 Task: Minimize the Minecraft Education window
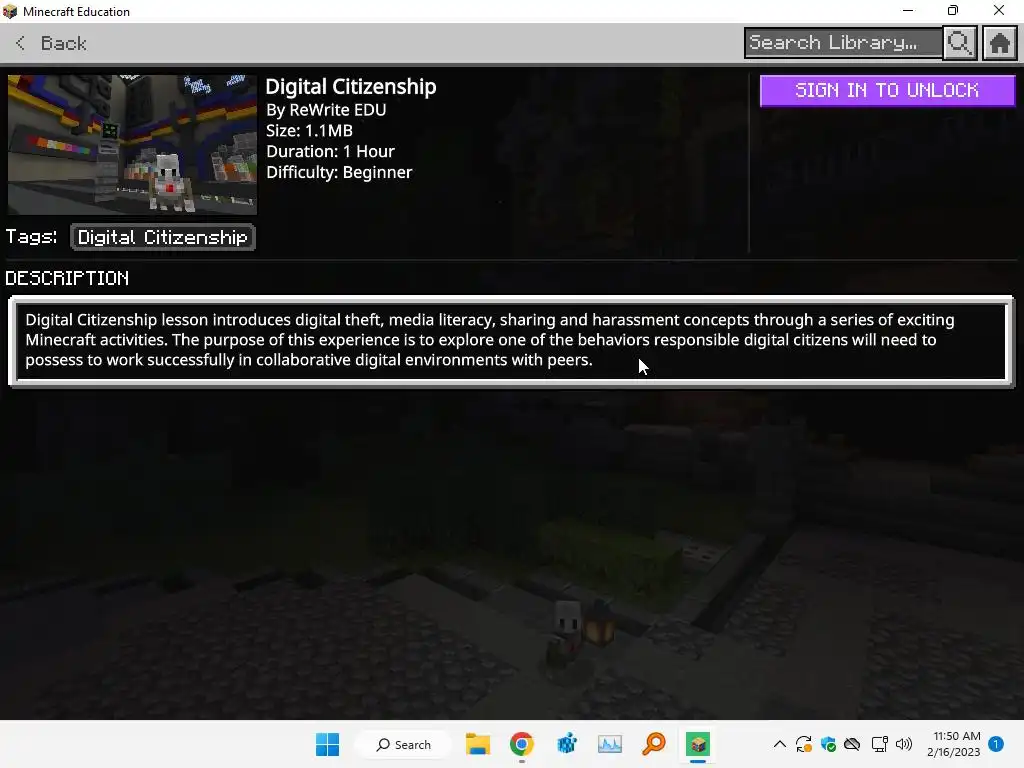[908, 10]
